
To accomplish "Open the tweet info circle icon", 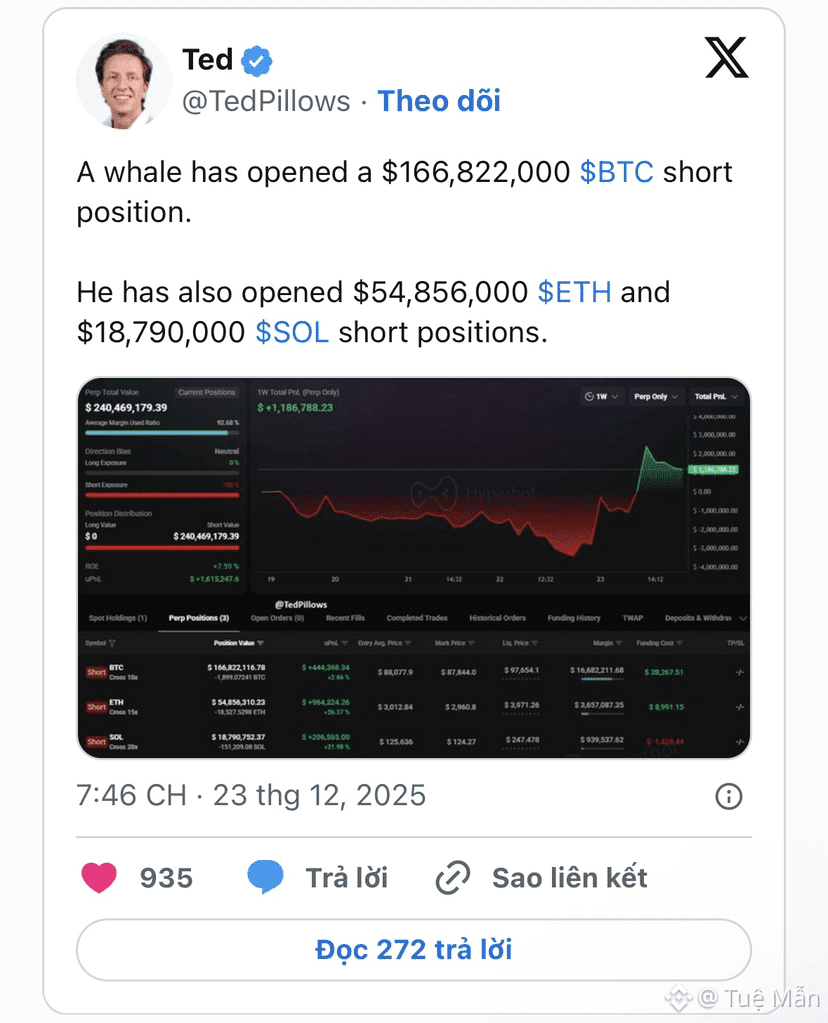I will pos(729,796).
